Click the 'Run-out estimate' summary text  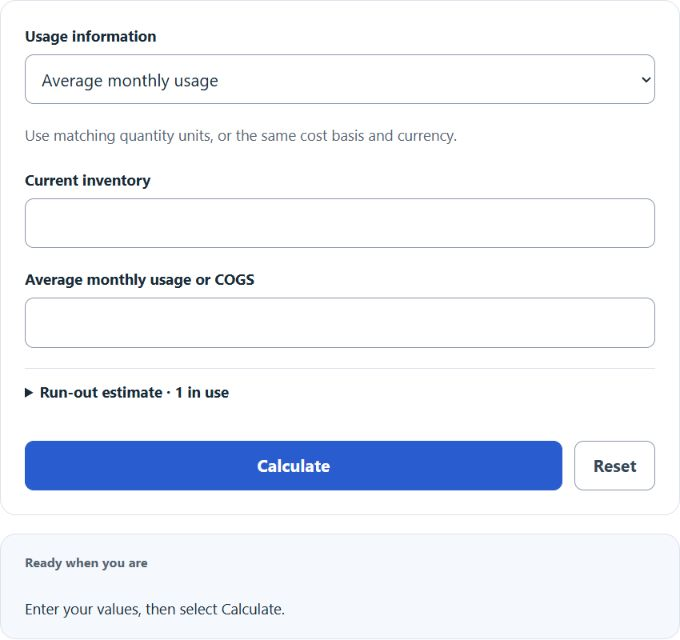pos(101,392)
